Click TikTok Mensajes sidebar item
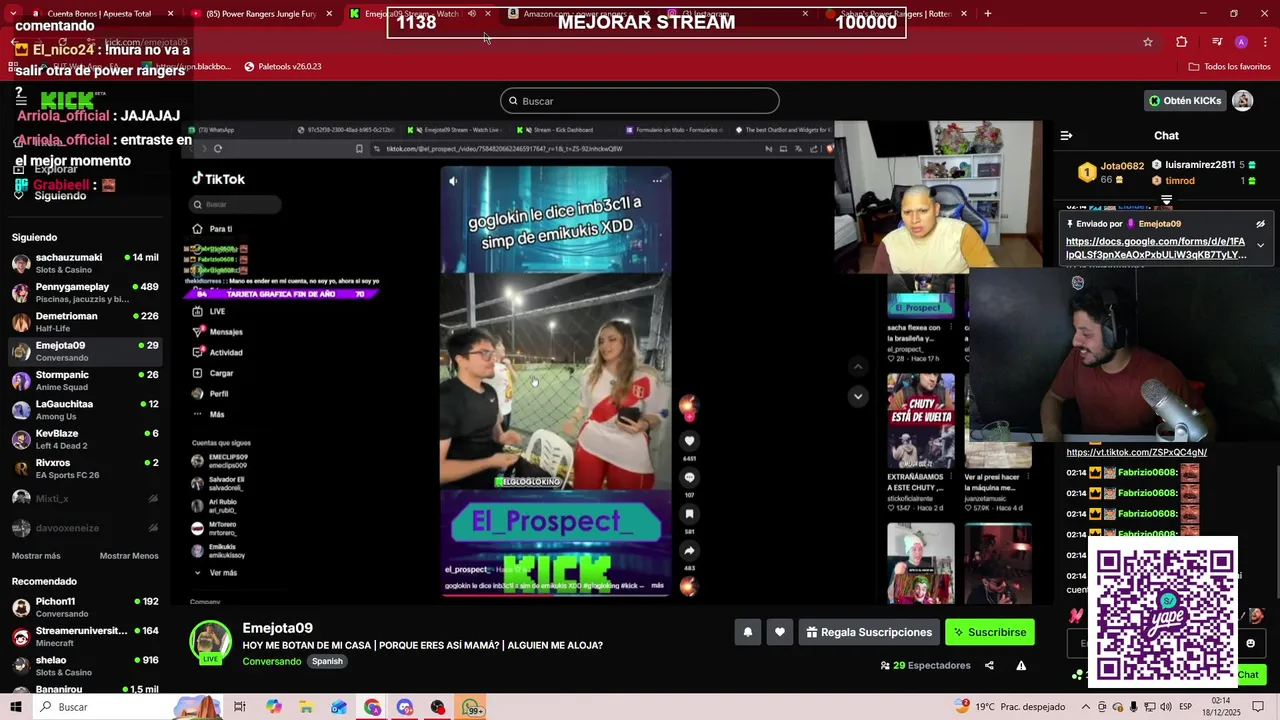The image size is (1280, 720). (218, 332)
